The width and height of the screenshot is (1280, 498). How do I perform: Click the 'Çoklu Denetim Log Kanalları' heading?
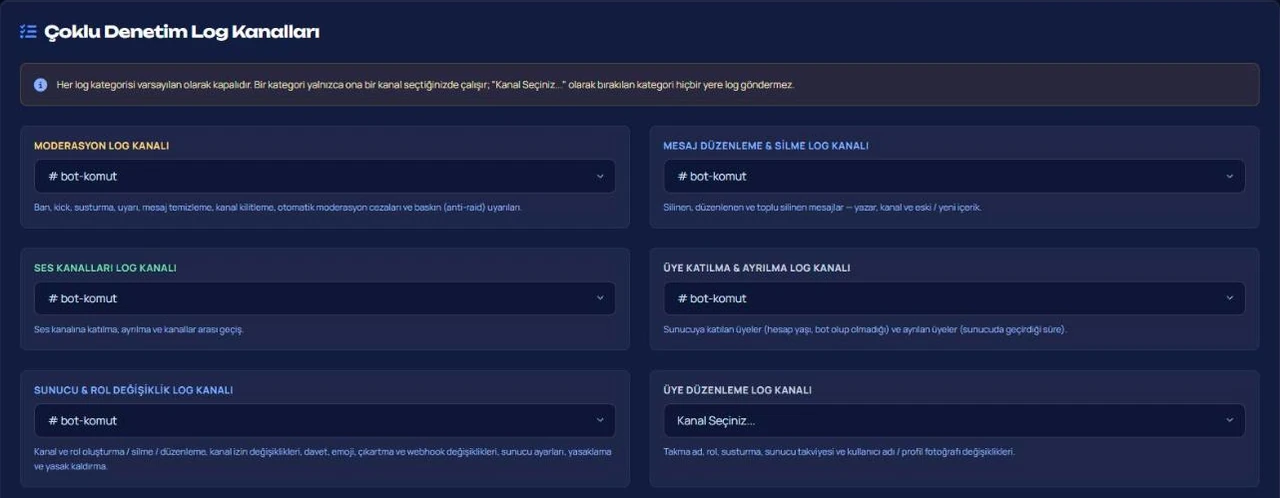(182, 32)
